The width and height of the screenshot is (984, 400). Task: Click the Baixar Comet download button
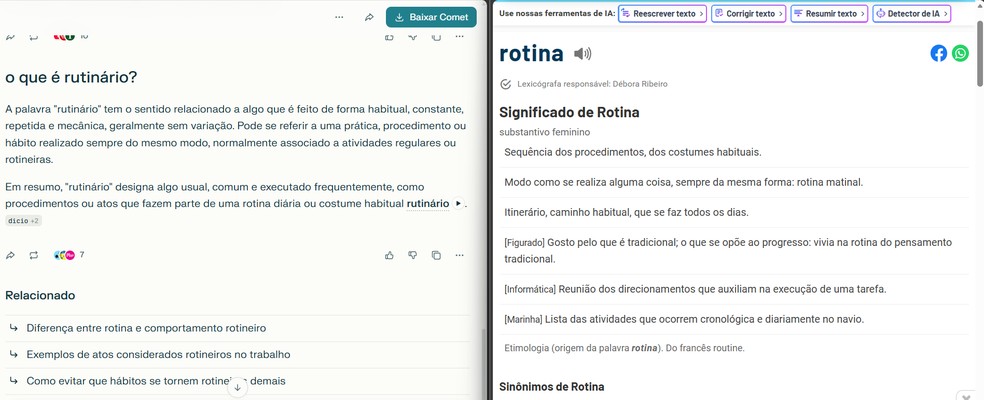pyautogui.click(x=431, y=17)
